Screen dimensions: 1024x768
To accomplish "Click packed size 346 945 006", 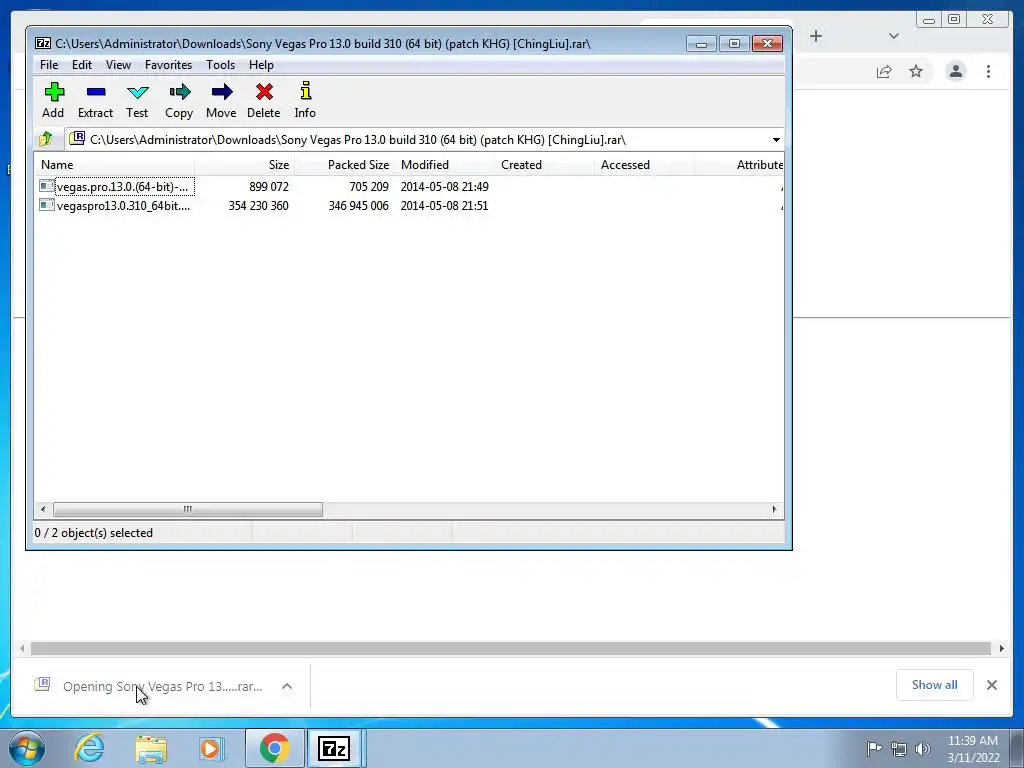I will (358, 206).
